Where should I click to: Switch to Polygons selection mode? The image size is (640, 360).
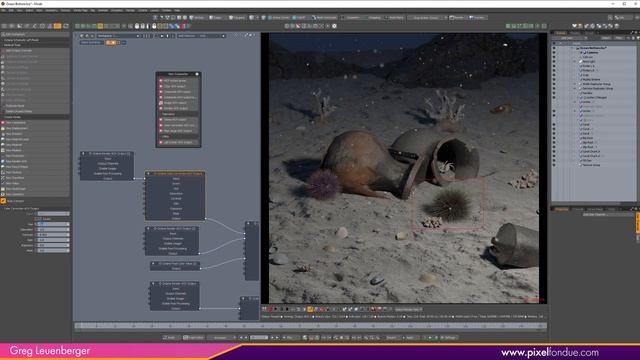click(x=237, y=18)
